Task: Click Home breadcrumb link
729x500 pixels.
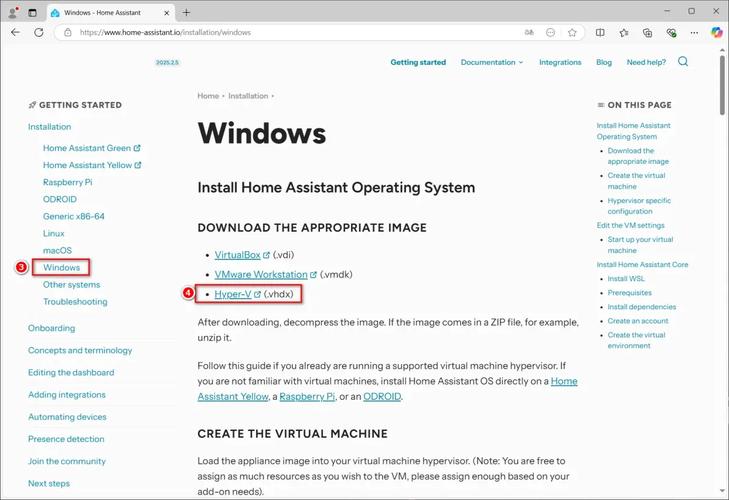Action: [208, 96]
